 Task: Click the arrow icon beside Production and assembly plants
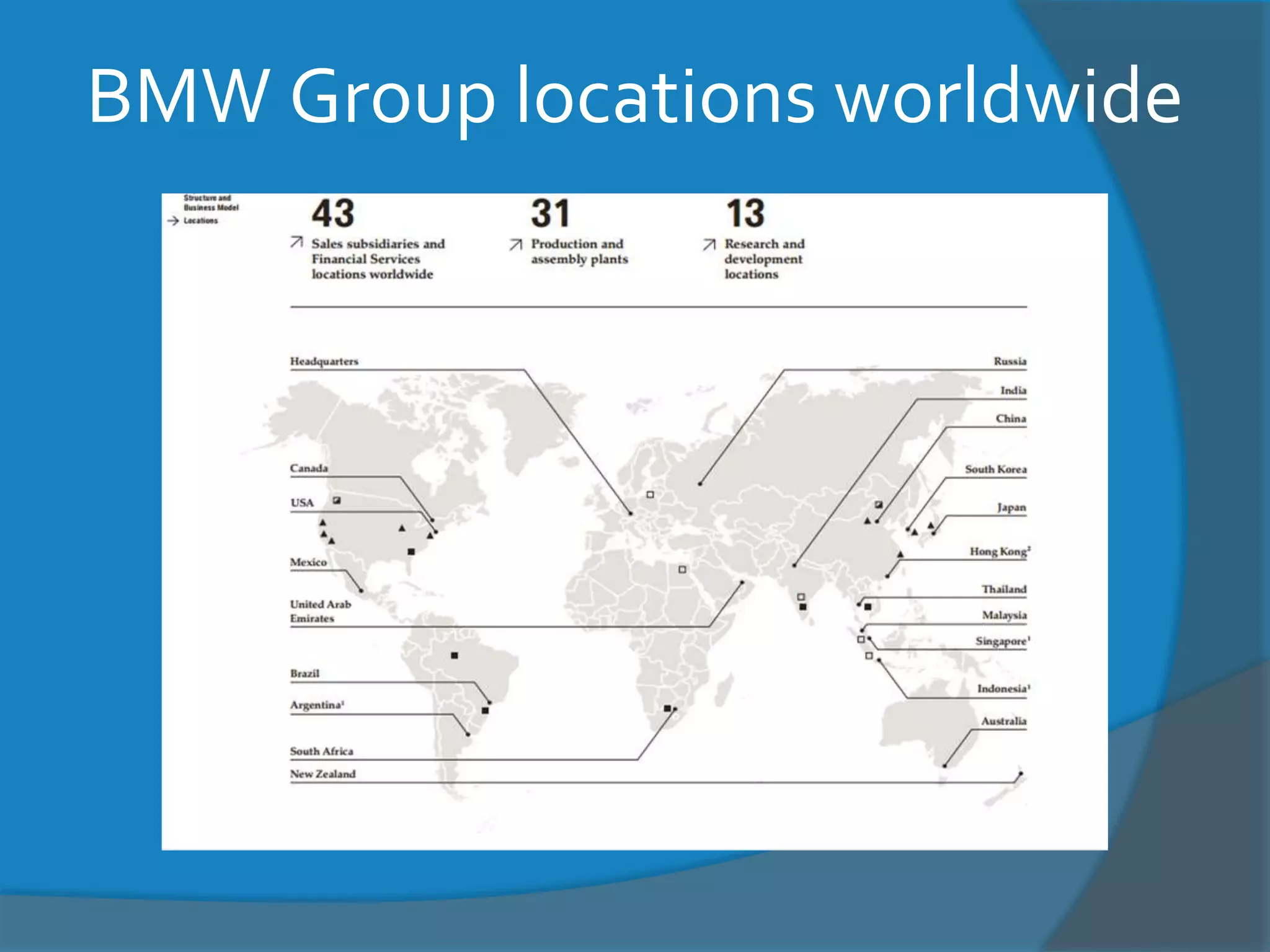pyautogui.click(x=516, y=245)
